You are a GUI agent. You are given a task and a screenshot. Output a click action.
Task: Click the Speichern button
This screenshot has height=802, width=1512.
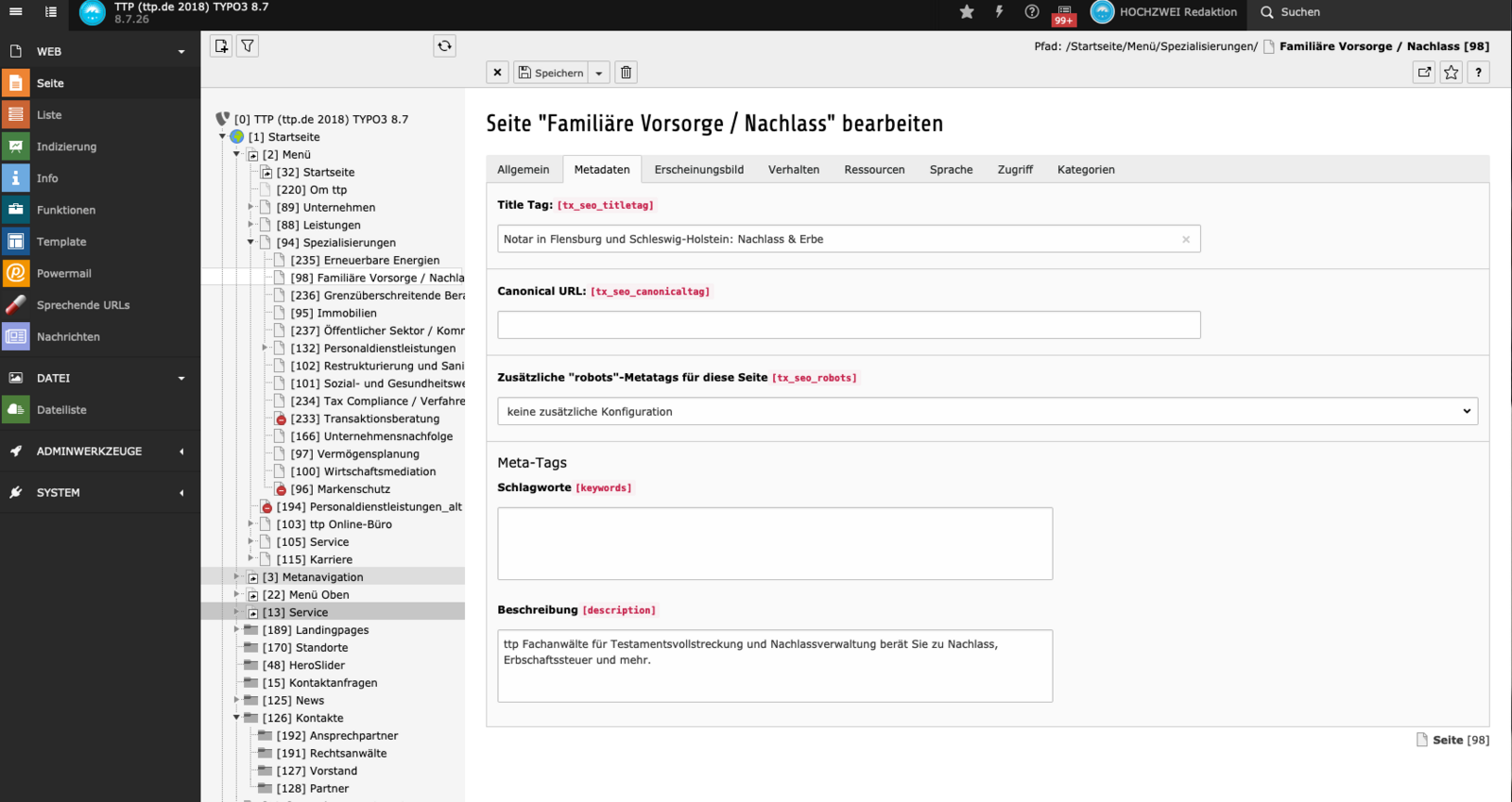point(551,73)
